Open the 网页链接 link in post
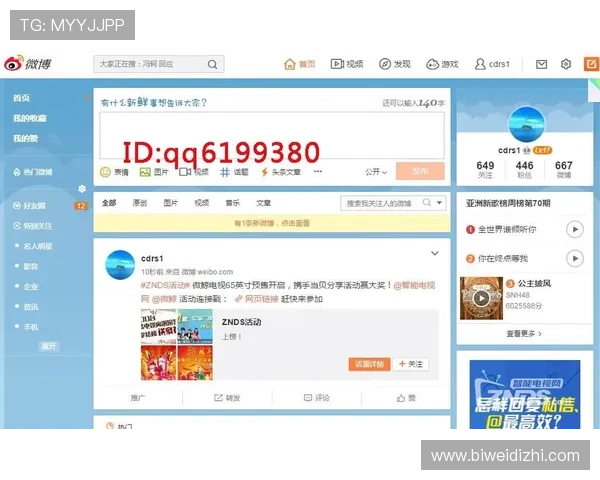The width and height of the screenshot is (600, 480). point(256,299)
